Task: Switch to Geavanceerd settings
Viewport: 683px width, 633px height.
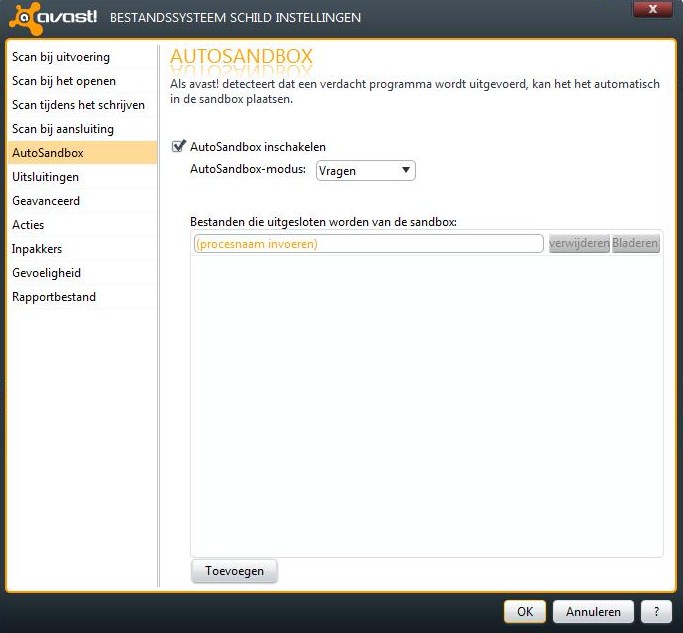Action: [x=82, y=201]
